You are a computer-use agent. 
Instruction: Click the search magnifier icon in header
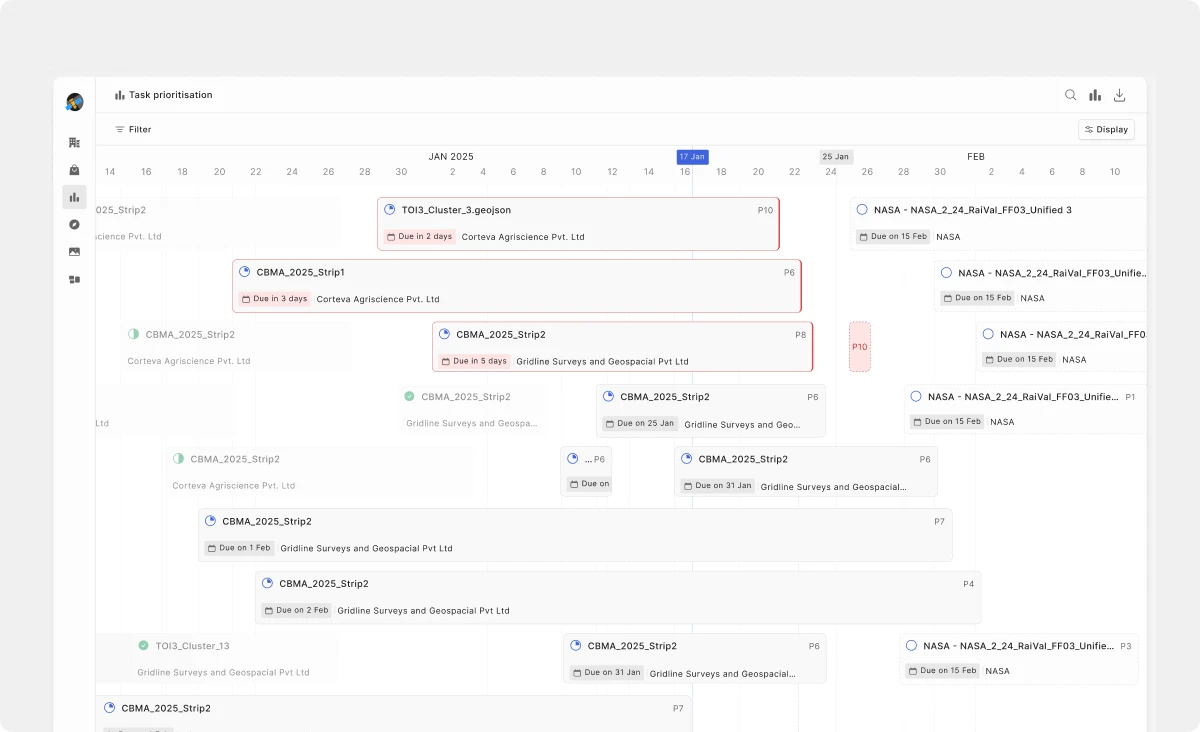click(x=1070, y=95)
